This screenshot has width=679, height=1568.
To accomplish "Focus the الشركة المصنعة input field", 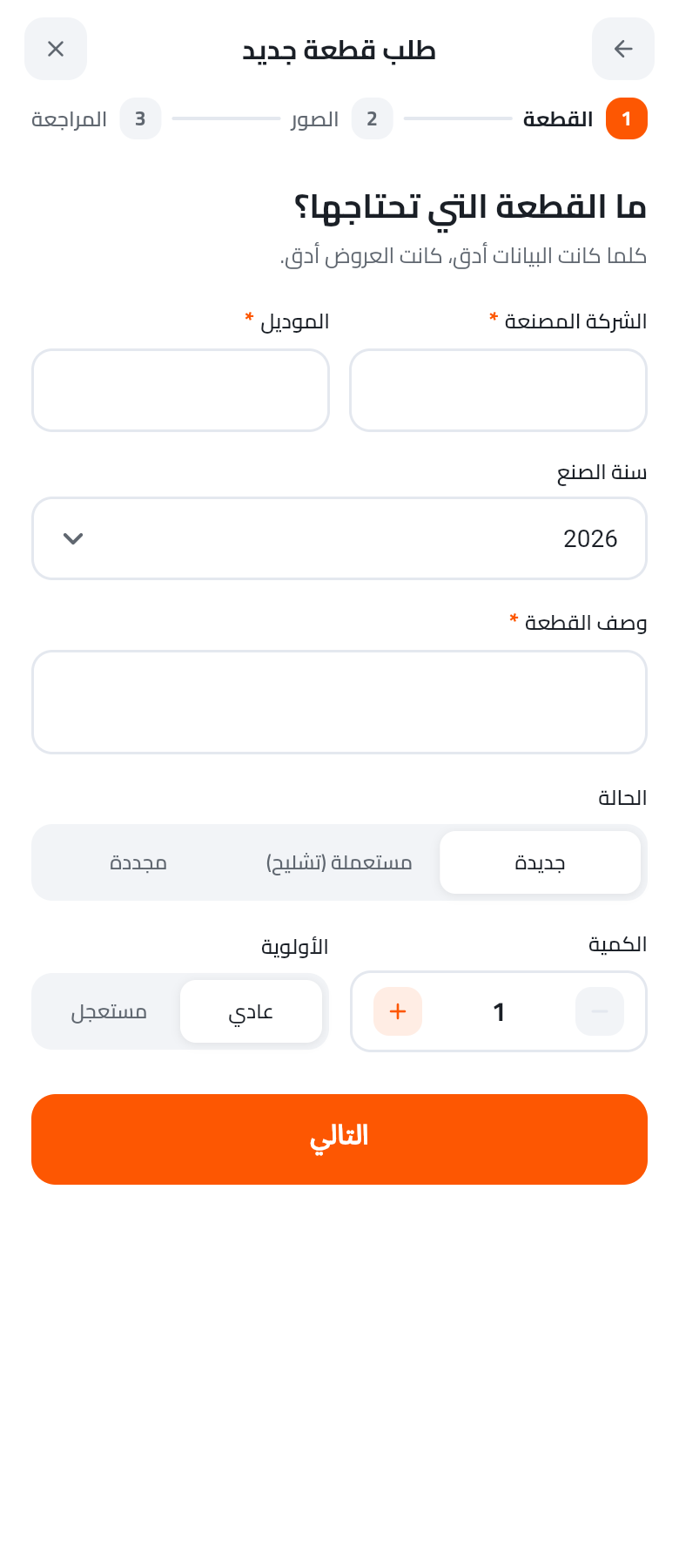I will [x=498, y=390].
